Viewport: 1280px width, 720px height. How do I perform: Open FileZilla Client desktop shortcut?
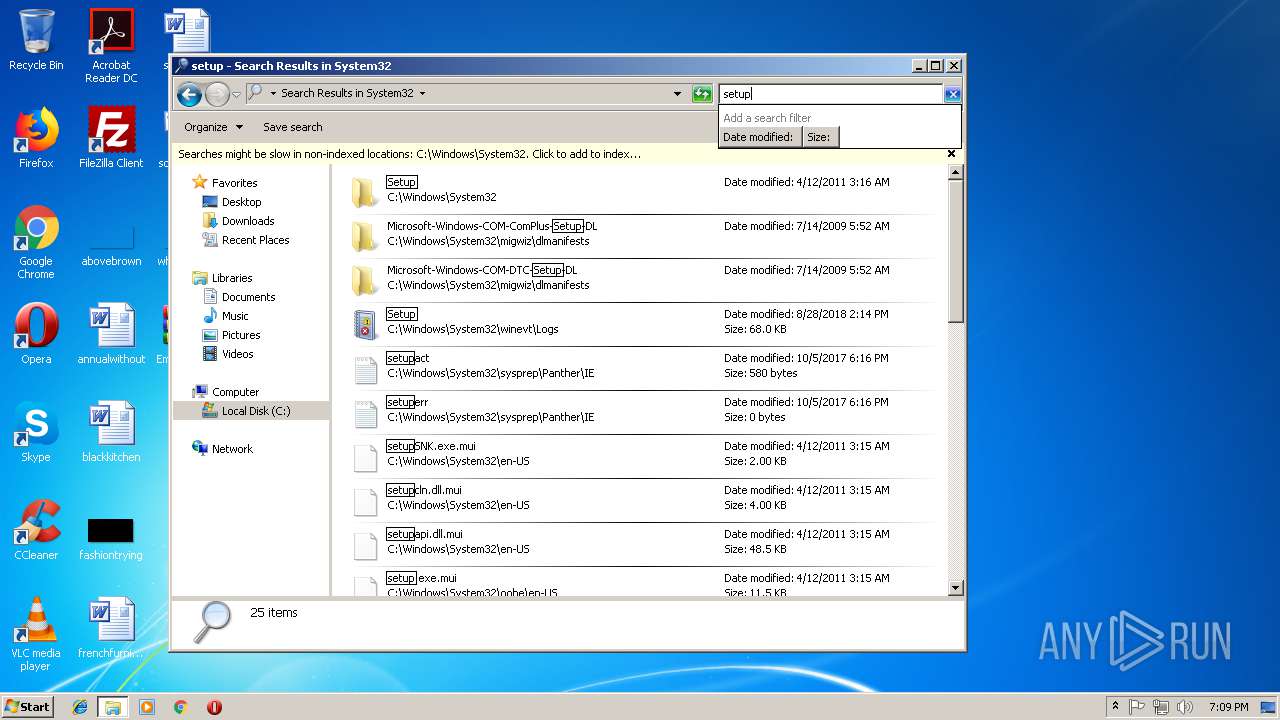coord(111,138)
